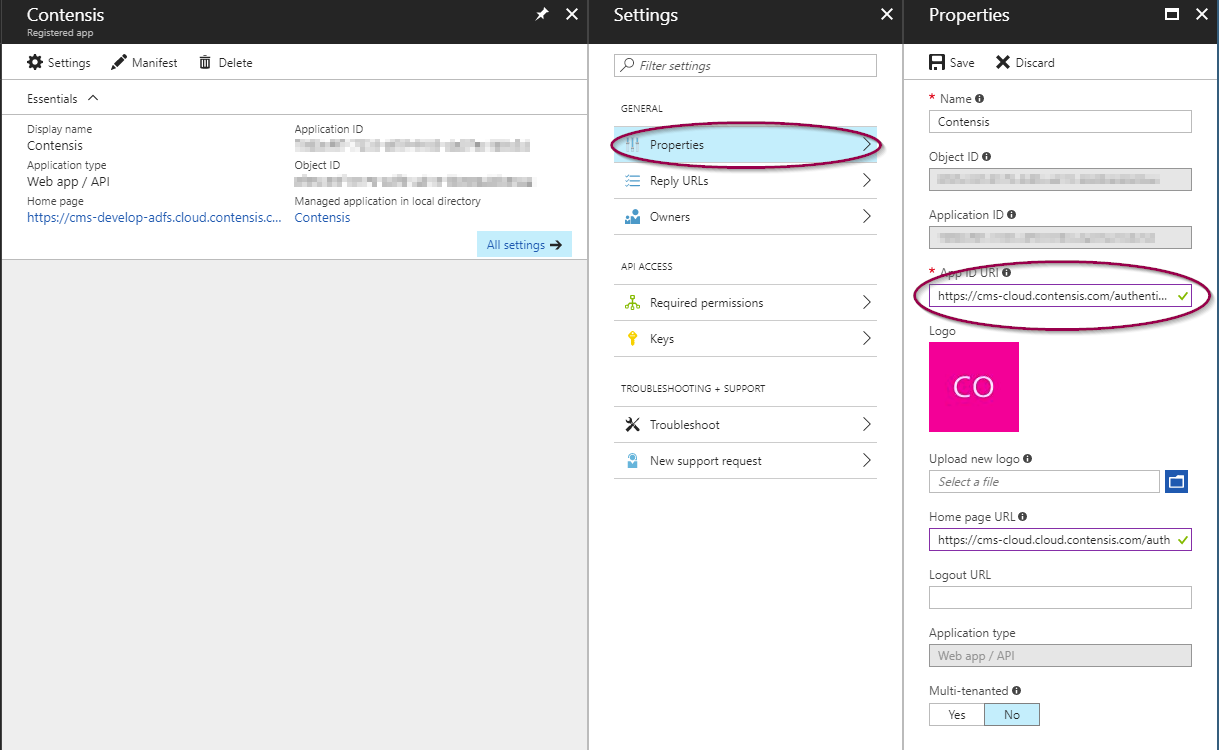Click the Keys key icon
The image size is (1219, 750).
[632, 339]
